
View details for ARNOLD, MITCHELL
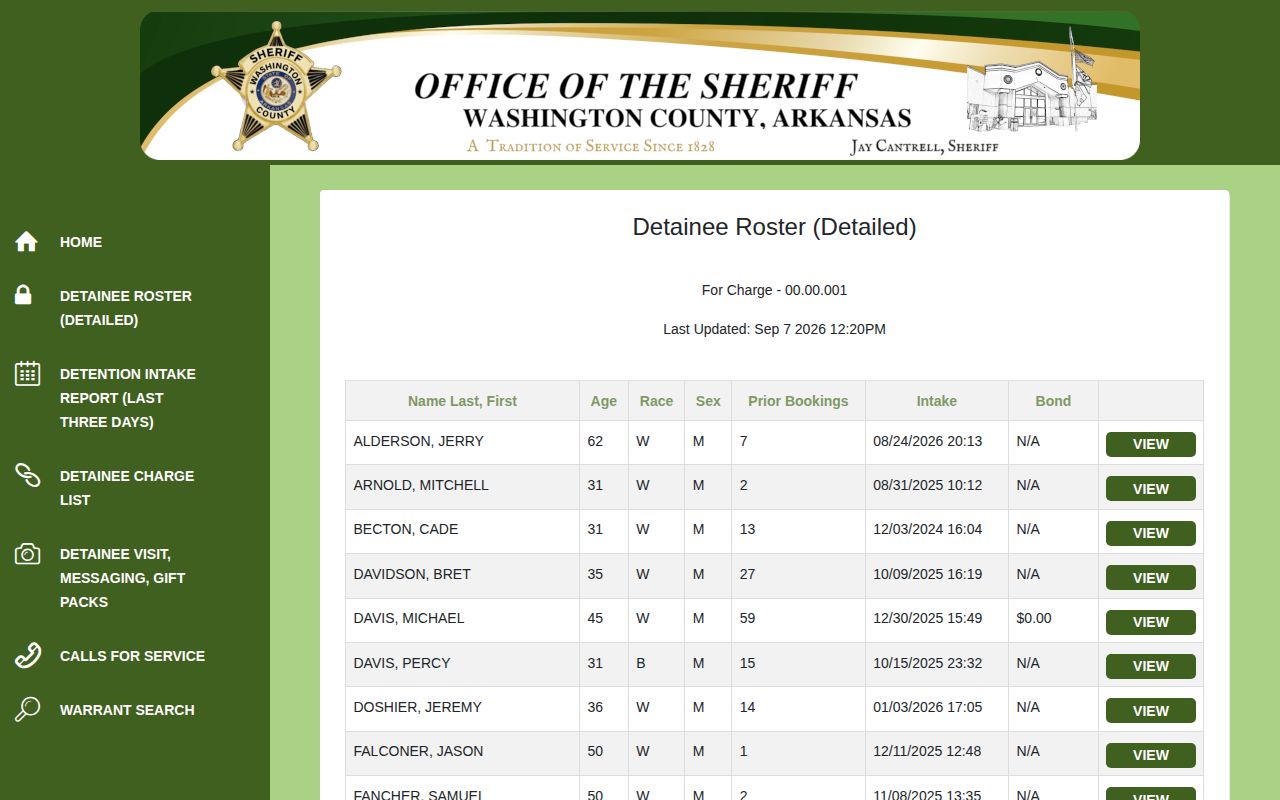pos(1150,489)
